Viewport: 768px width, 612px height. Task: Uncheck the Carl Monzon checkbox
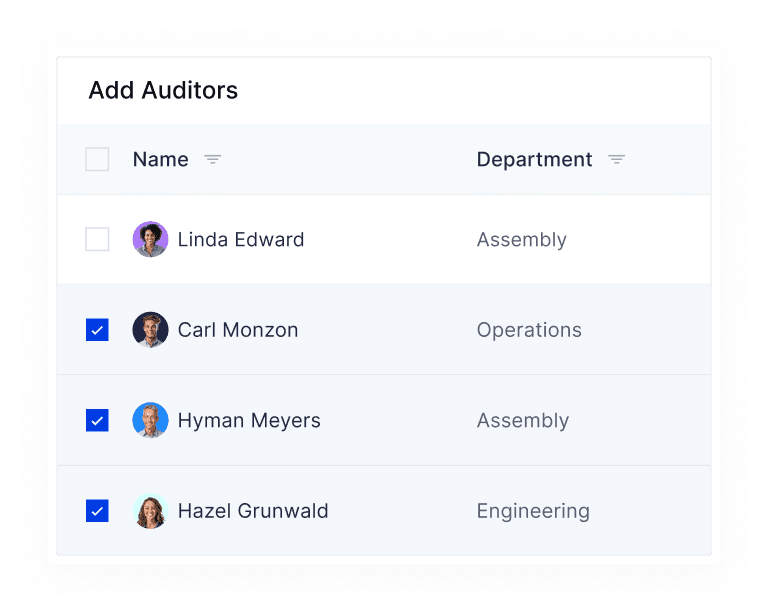(97, 330)
